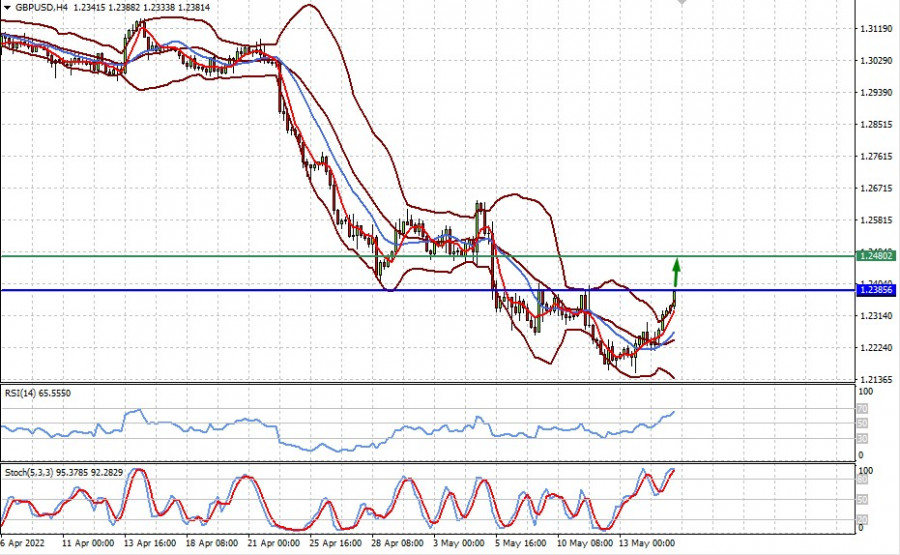Click the 18 Apr 08:00 time label
Viewport: 900px width, 555px height.
click(x=211, y=543)
